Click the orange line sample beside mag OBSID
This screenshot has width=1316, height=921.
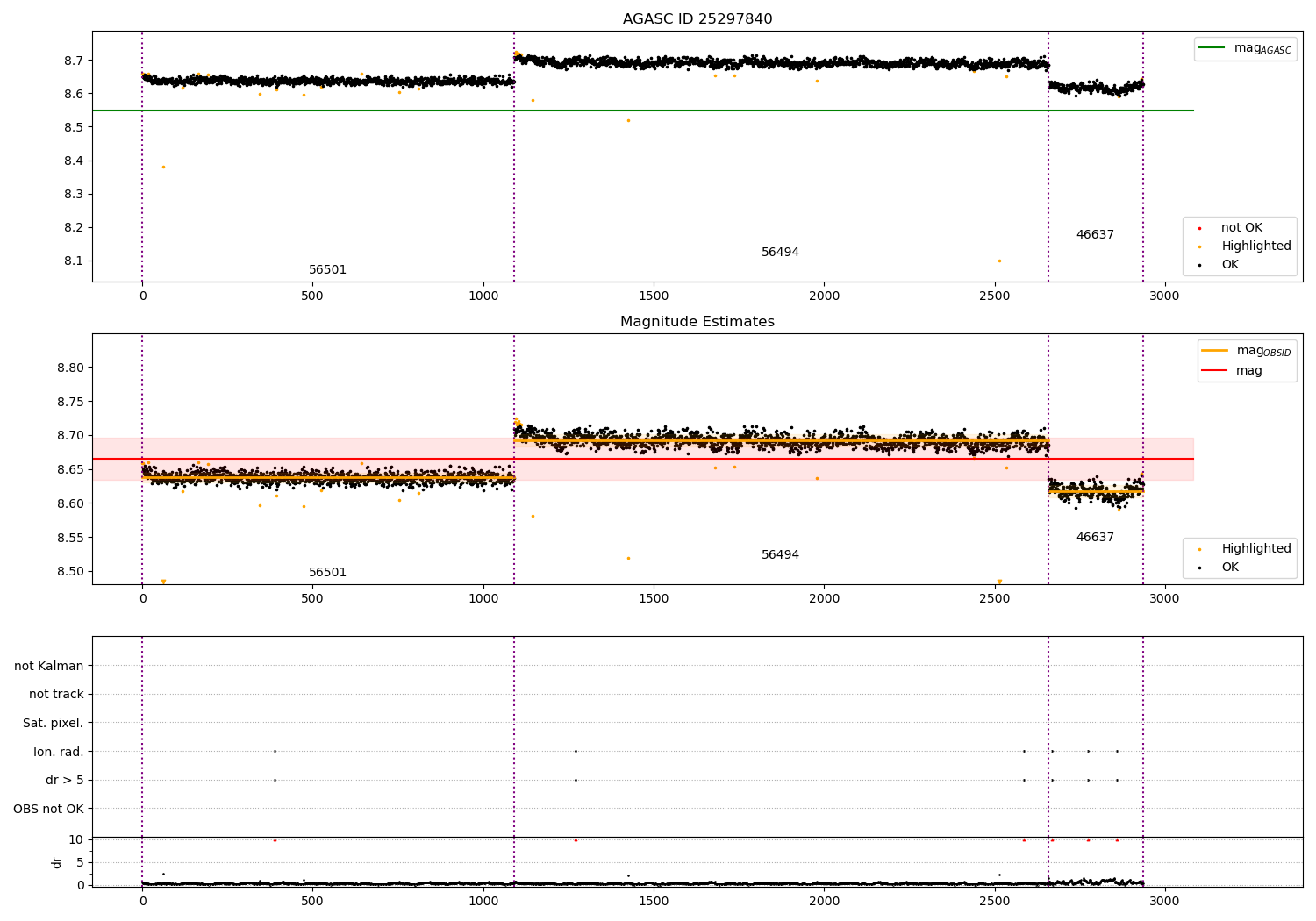pos(1215,351)
